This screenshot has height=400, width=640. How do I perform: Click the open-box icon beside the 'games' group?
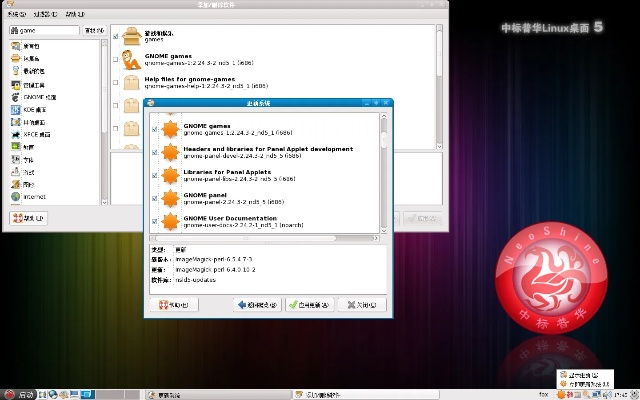pyautogui.click(x=131, y=36)
